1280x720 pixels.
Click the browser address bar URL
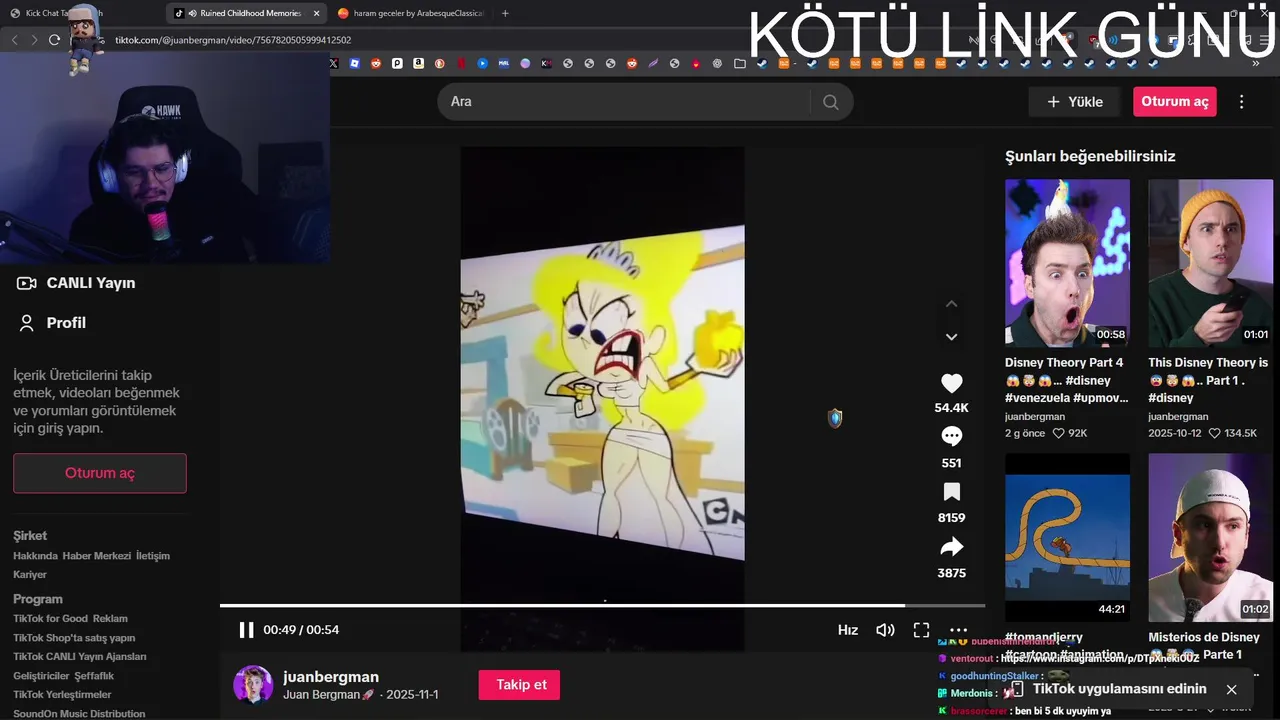coord(233,40)
